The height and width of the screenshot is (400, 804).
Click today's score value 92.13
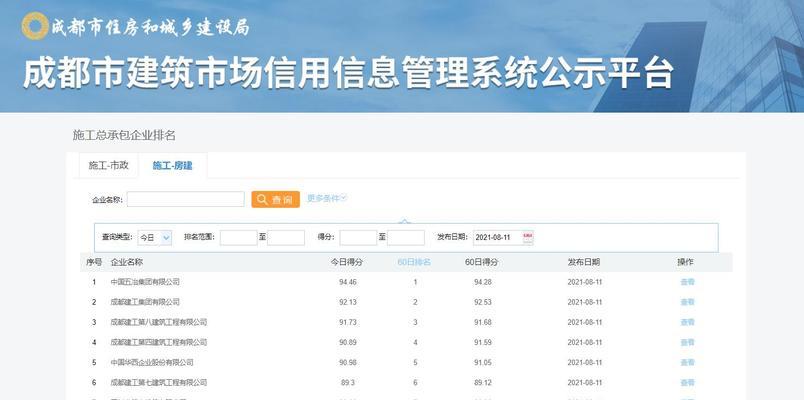click(348, 302)
